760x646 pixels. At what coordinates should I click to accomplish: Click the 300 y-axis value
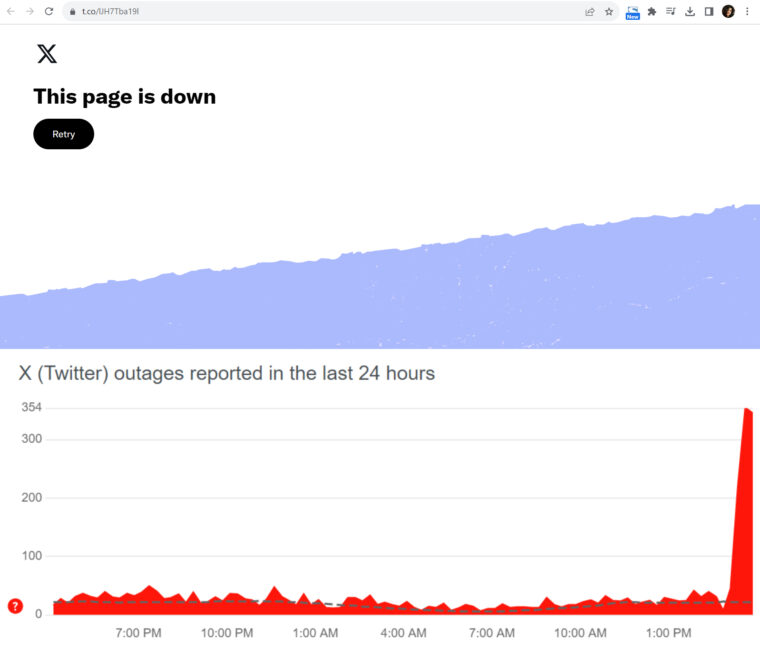click(x=32, y=439)
